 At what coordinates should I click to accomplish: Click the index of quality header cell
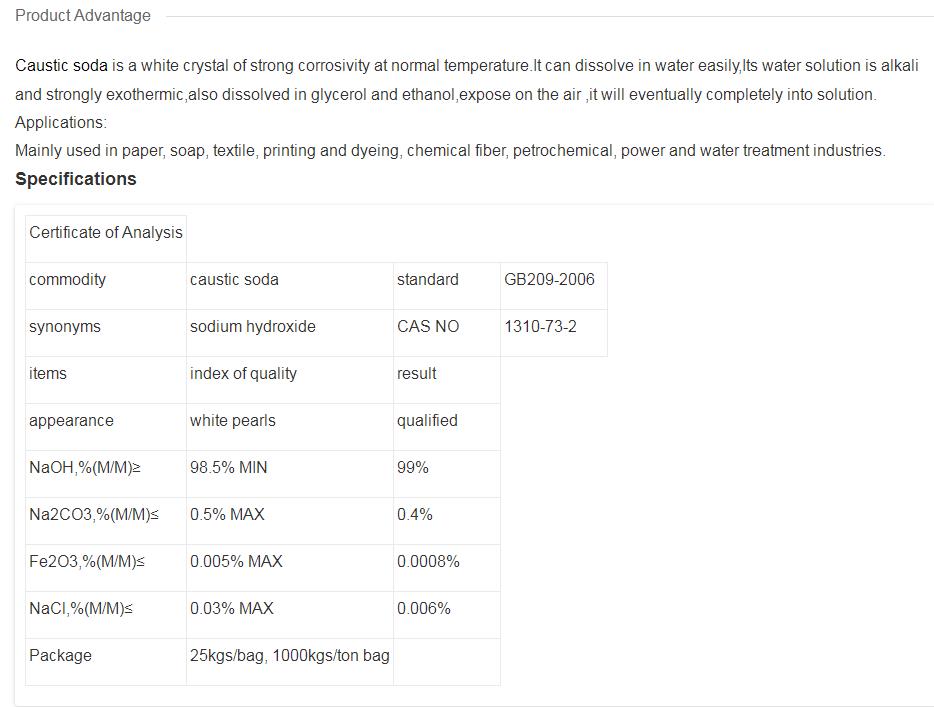point(243,374)
